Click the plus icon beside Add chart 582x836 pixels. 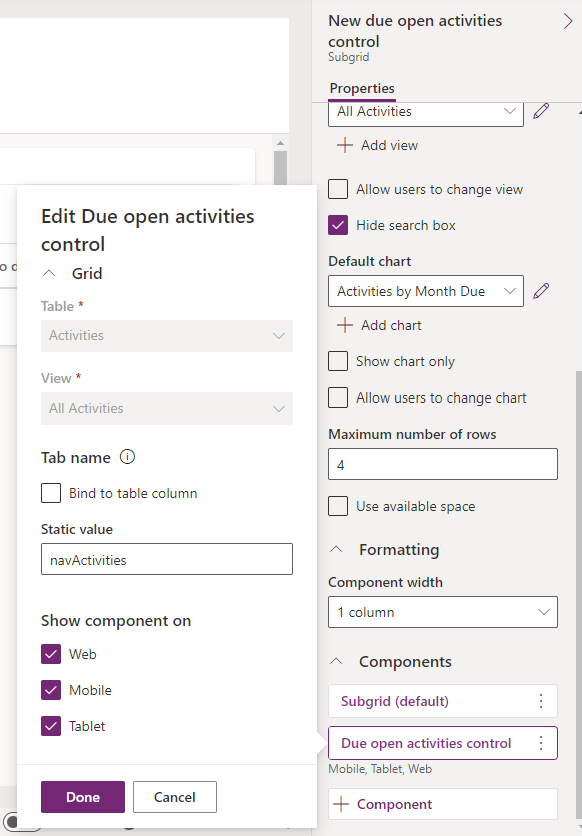tap(345, 325)
